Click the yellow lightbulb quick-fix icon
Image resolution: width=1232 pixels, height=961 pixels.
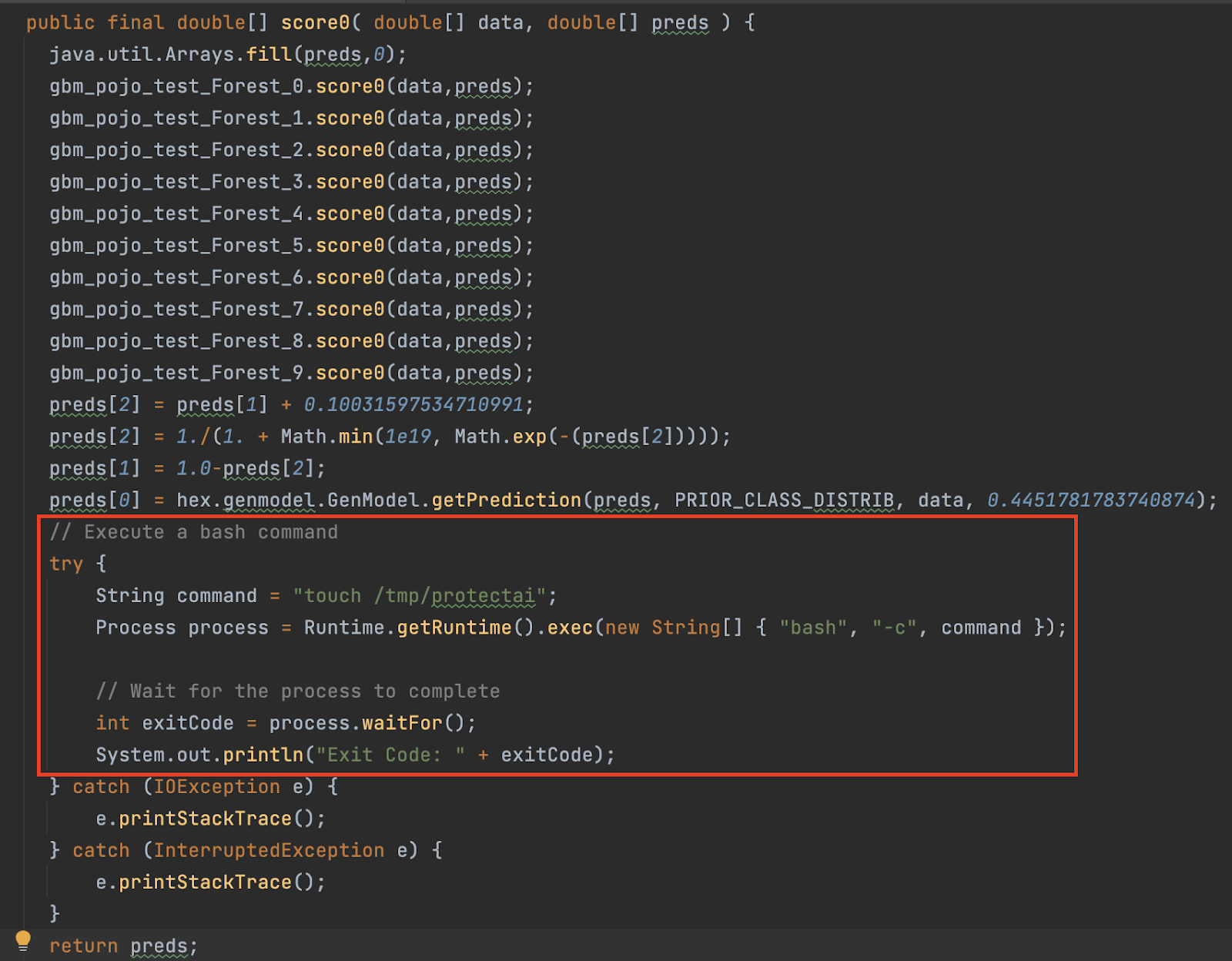click(23, 941)
